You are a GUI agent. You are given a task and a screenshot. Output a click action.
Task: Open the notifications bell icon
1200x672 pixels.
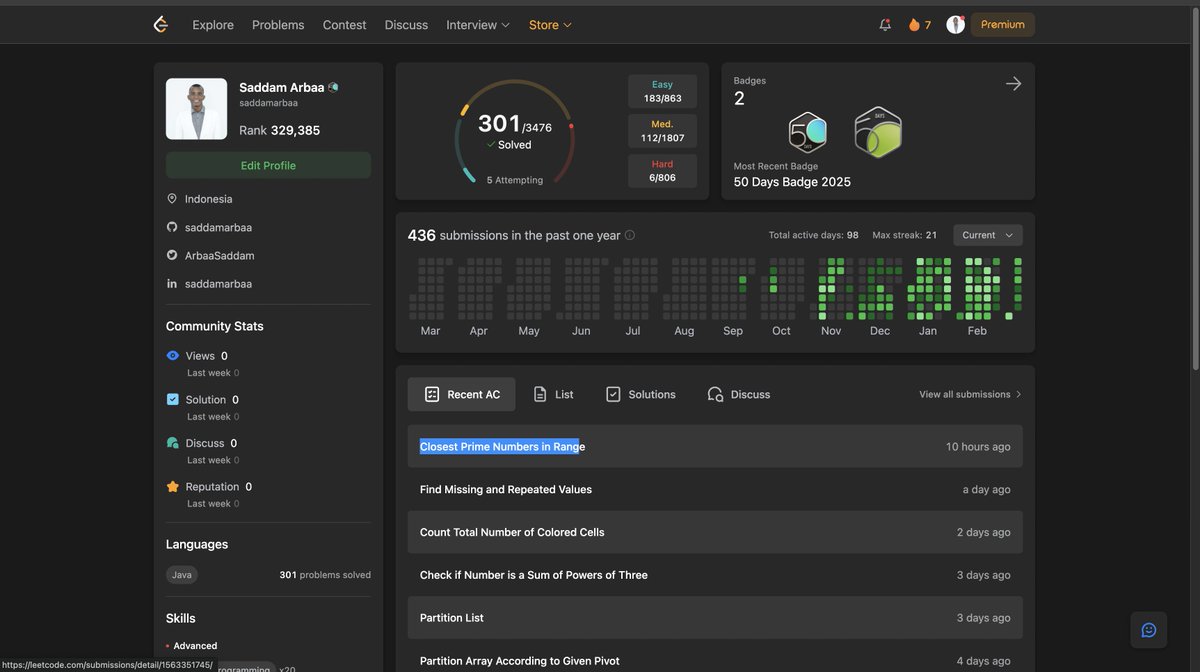click(885, 25)
